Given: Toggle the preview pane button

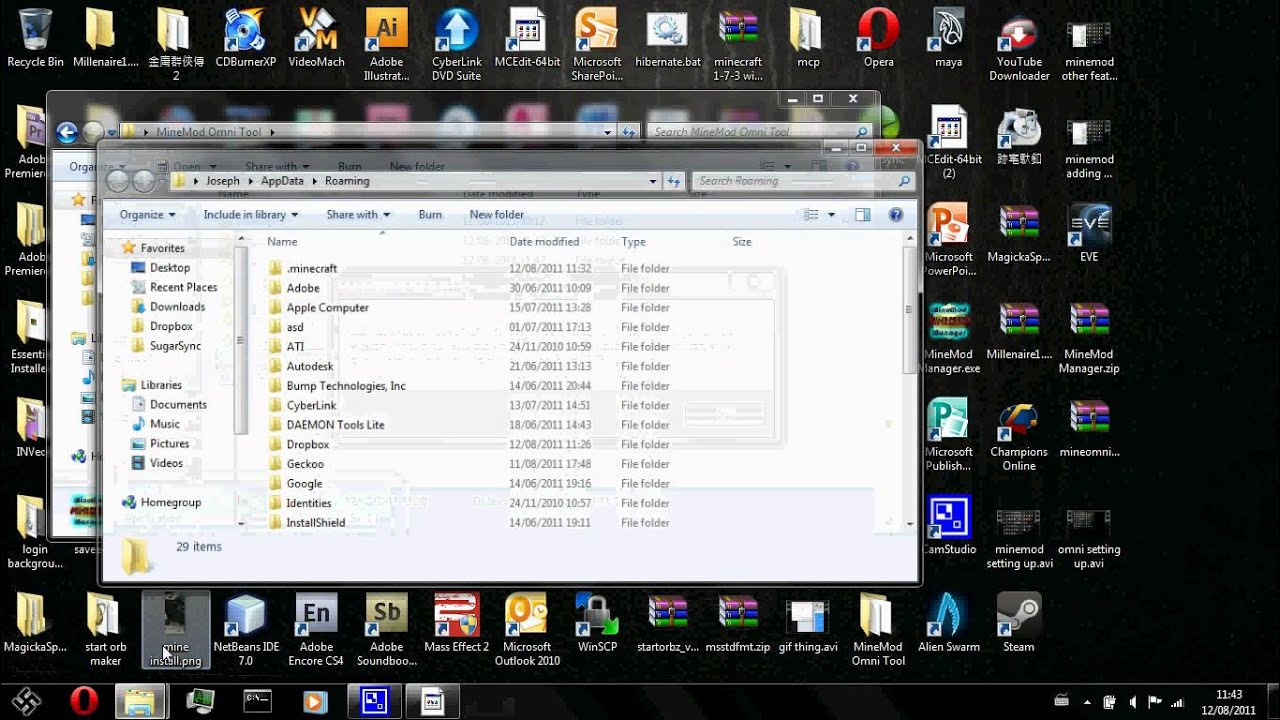Looking at the screenshot, I should [862, 214].
